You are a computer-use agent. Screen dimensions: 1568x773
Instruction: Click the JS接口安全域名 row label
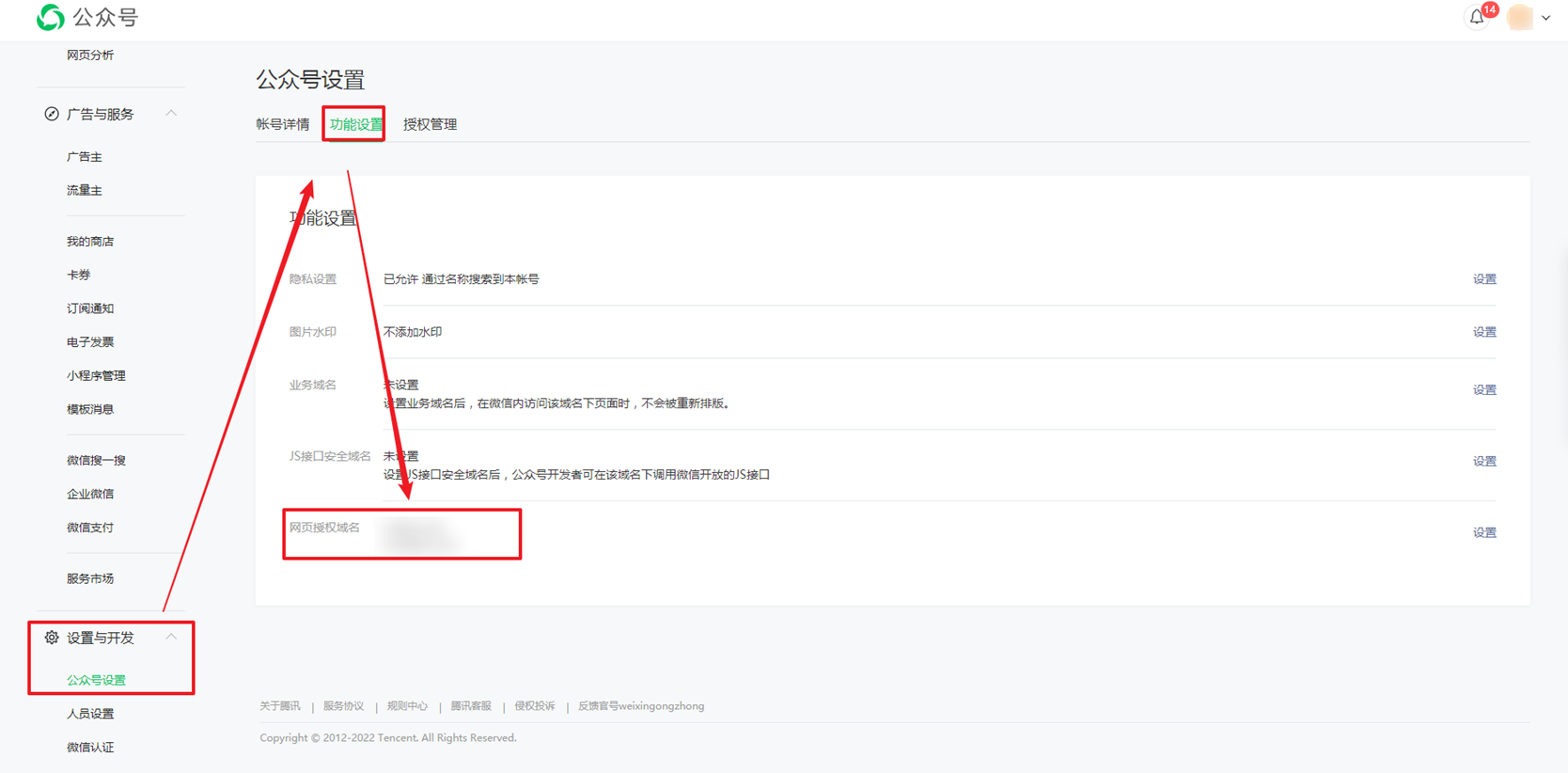pos(330,456)
